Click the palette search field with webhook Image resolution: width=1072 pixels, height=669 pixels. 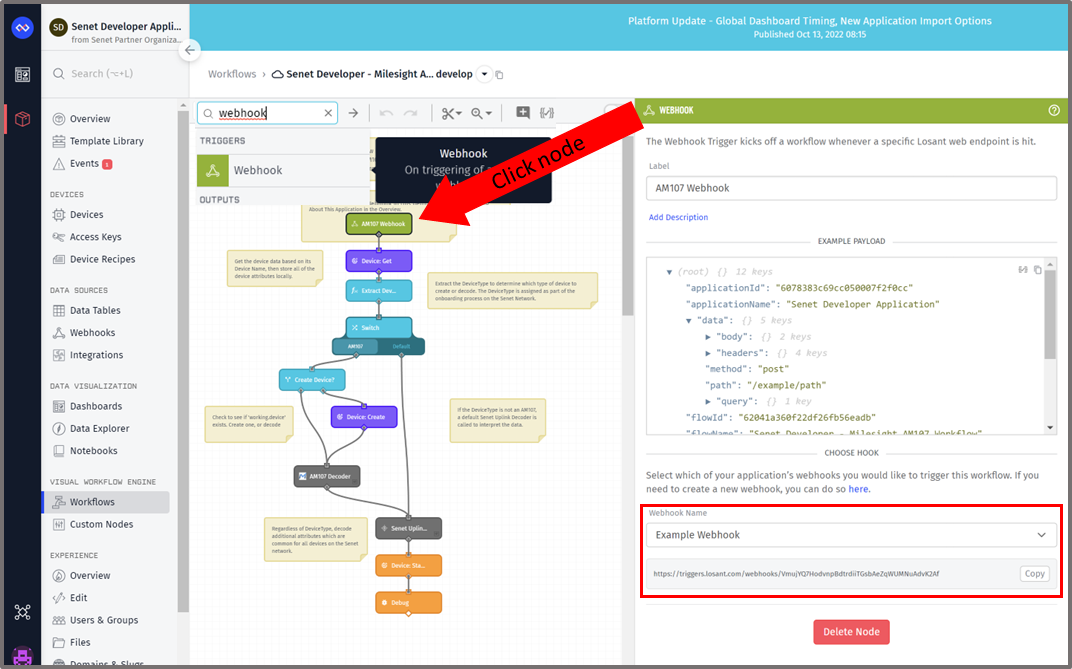pos(267,113)
